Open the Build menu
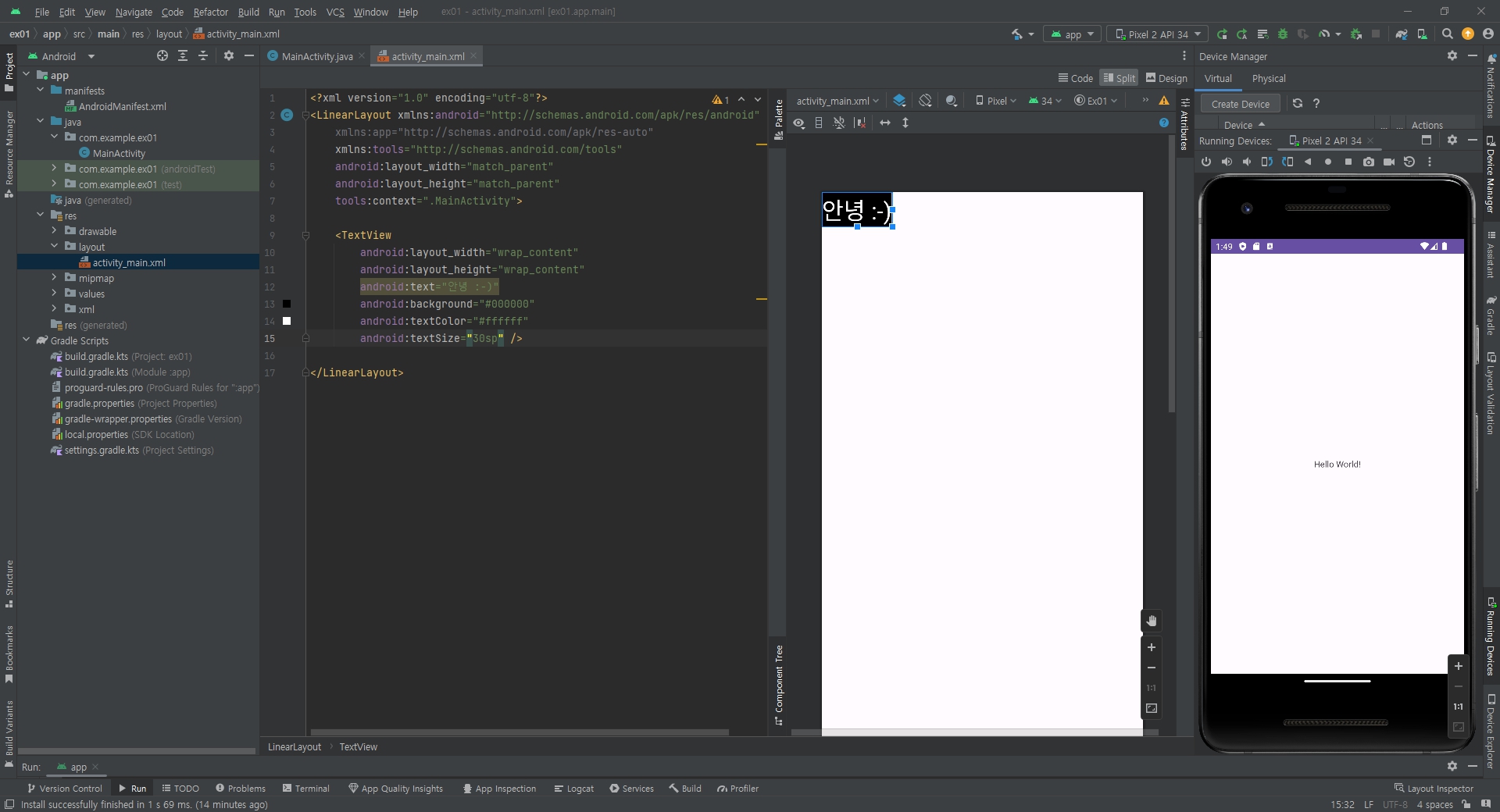 point(248,12)
